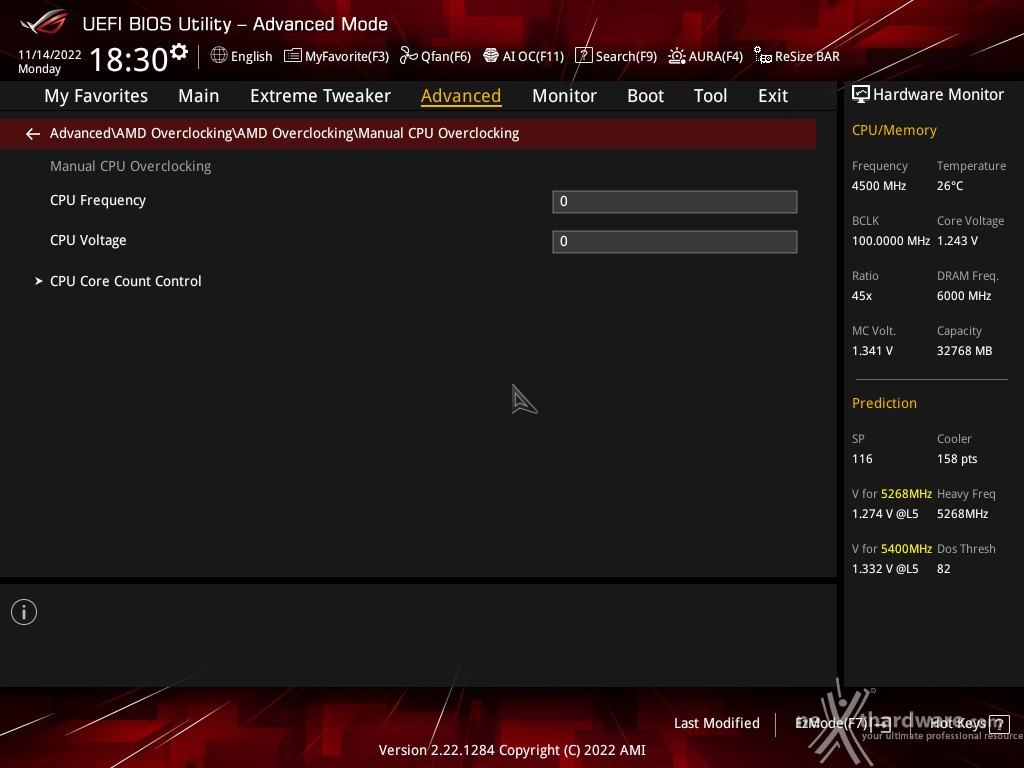Click the Hot Keys question mark icon

999,724
